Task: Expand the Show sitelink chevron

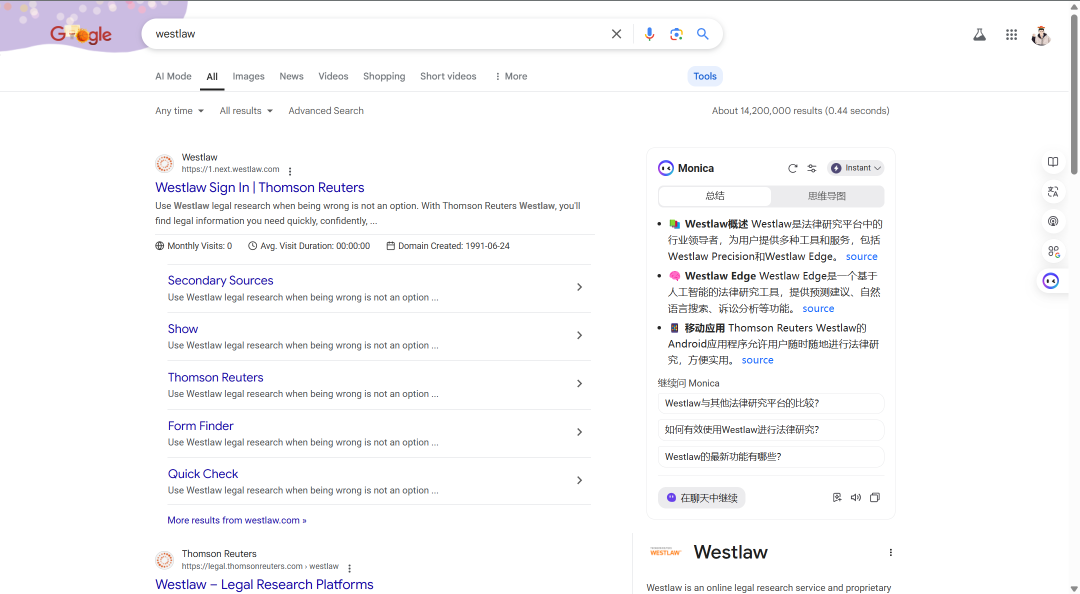Action: tap(579, 335)
